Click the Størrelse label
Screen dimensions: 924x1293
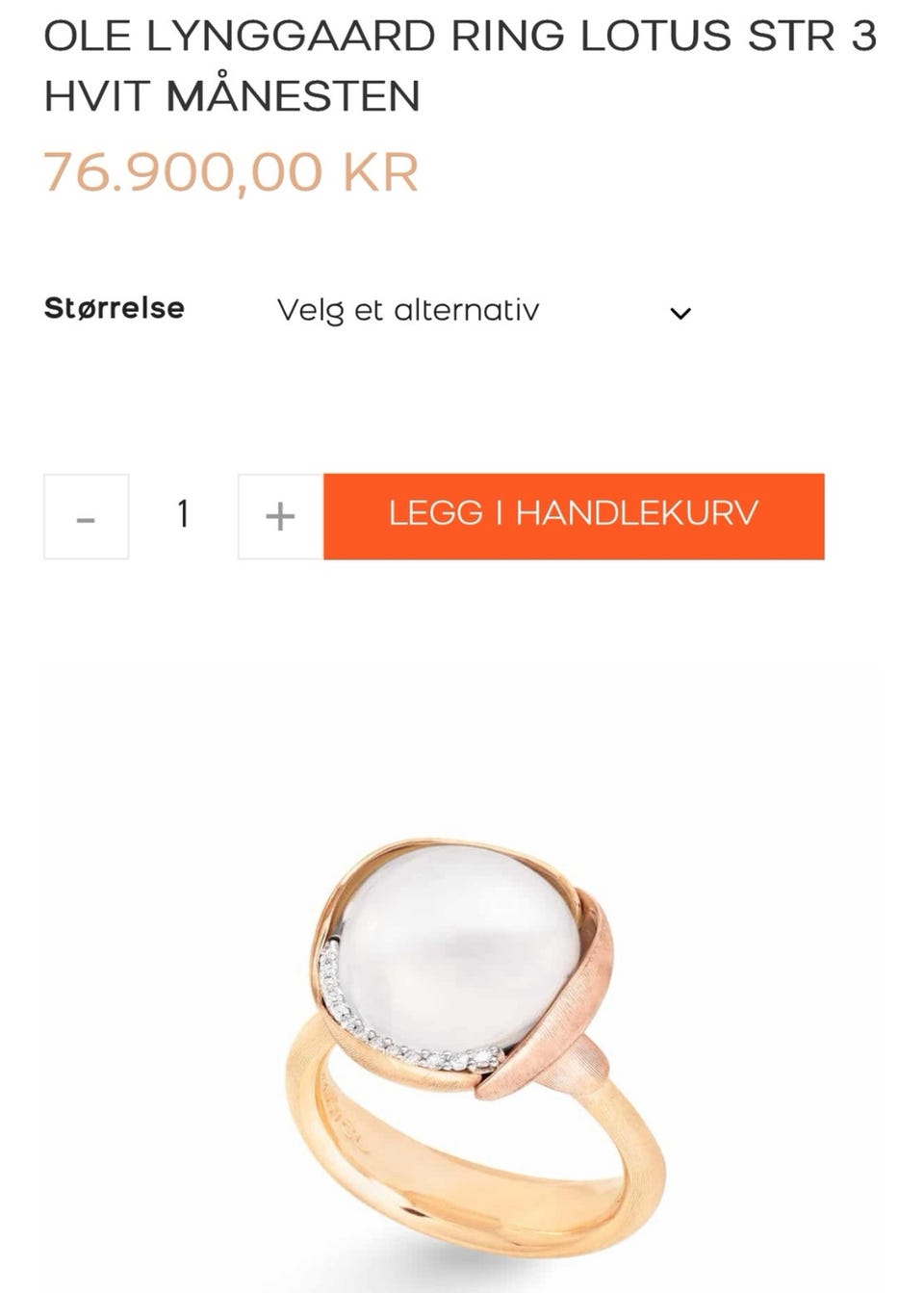coord(115,308)
